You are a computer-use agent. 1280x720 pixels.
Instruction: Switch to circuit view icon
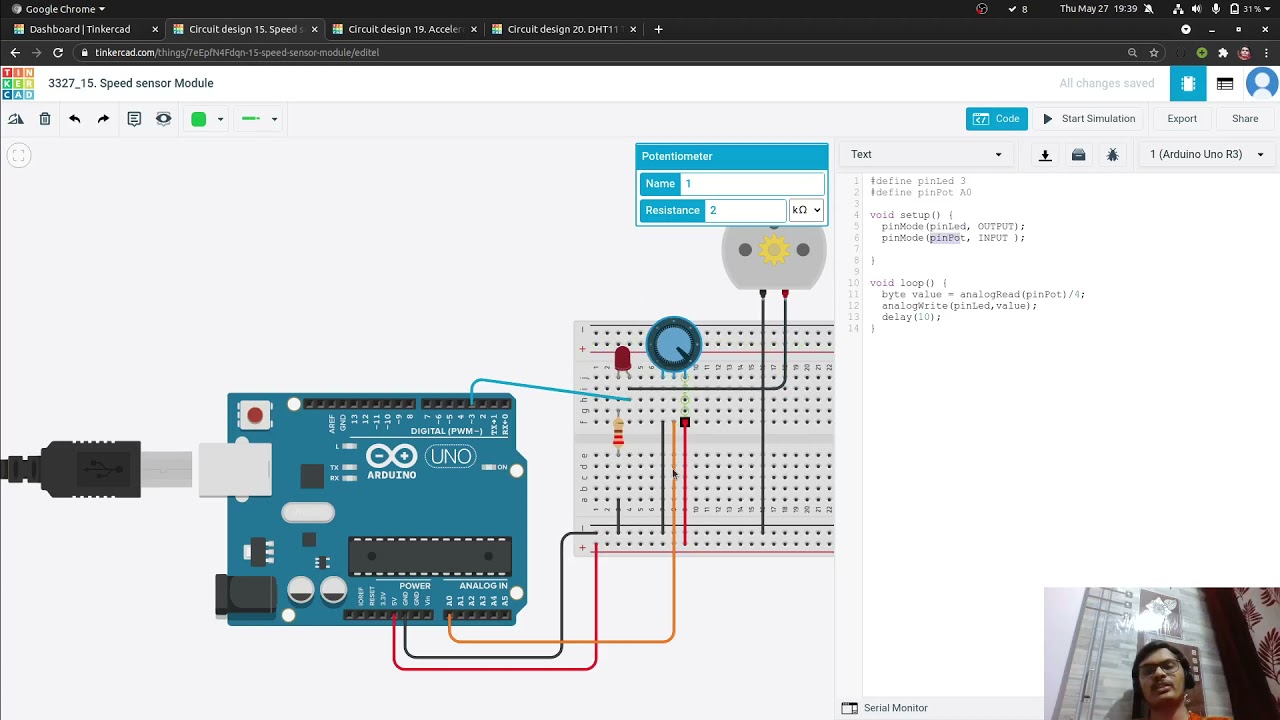click(1188, 84)
